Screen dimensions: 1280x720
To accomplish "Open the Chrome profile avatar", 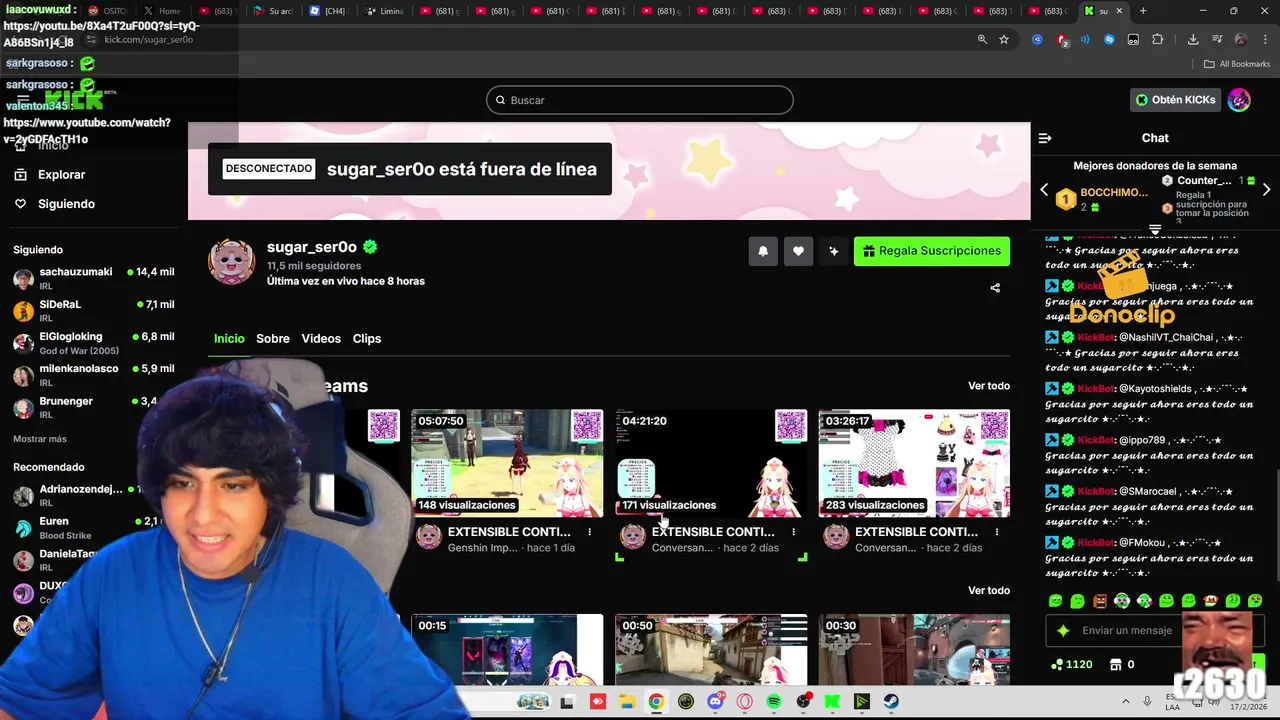I will 1241,39.
